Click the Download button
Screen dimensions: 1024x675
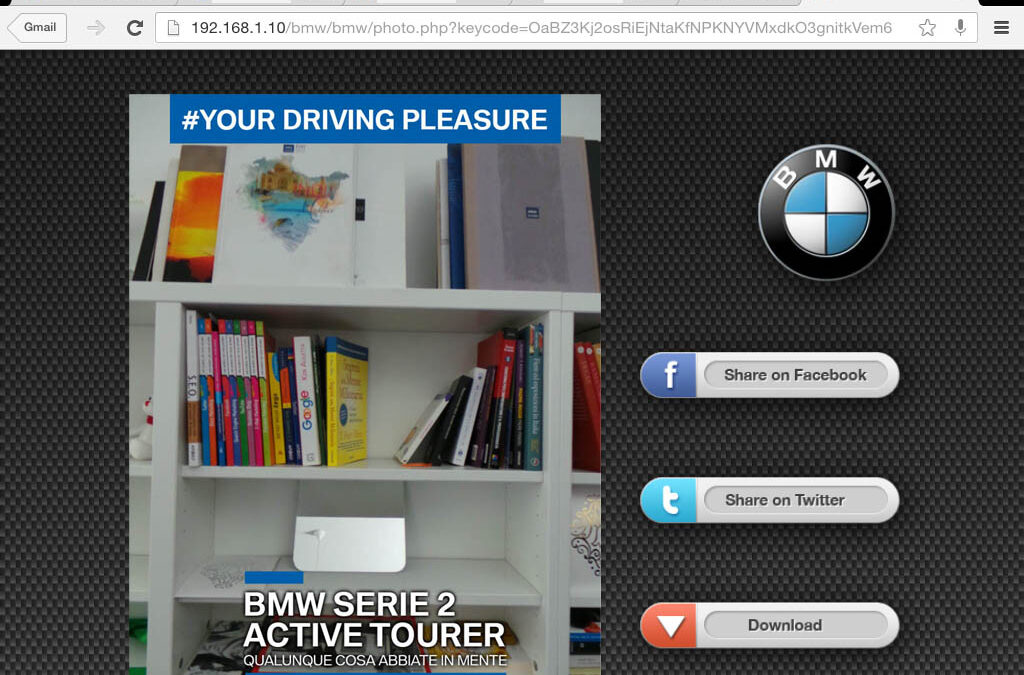[x=769, y=625]
